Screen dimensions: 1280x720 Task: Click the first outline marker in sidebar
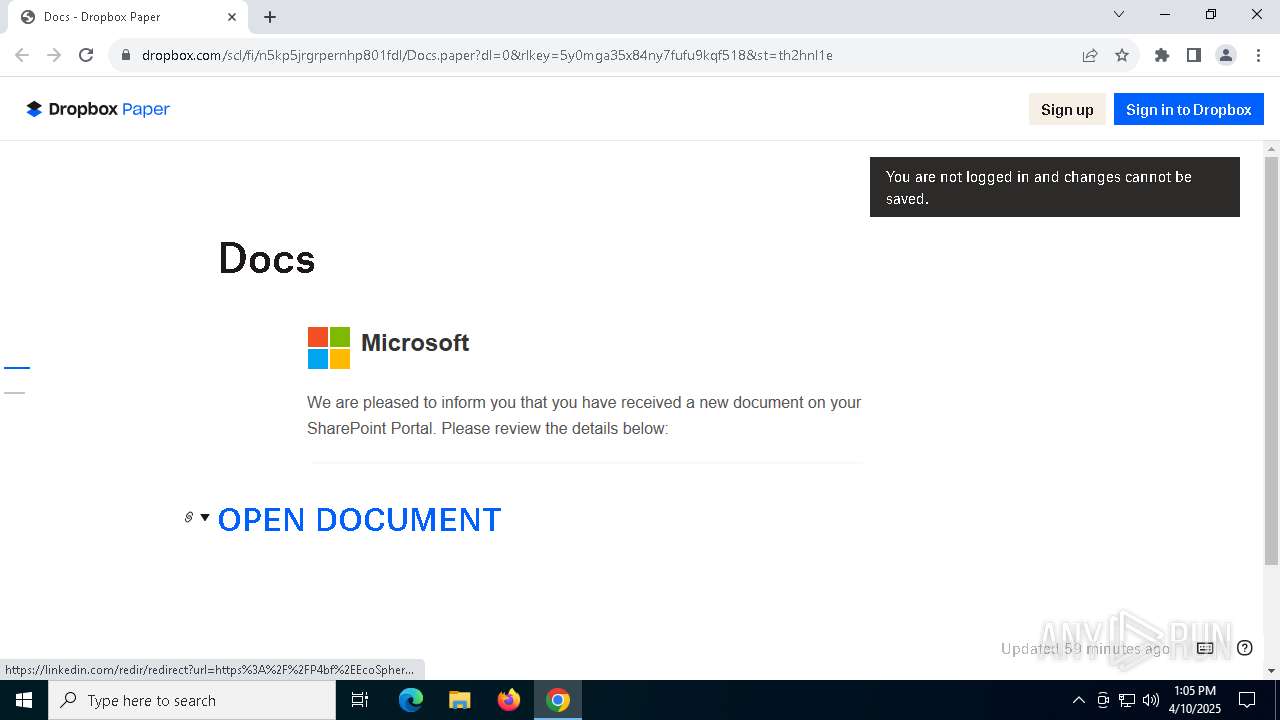coord(17,368)
